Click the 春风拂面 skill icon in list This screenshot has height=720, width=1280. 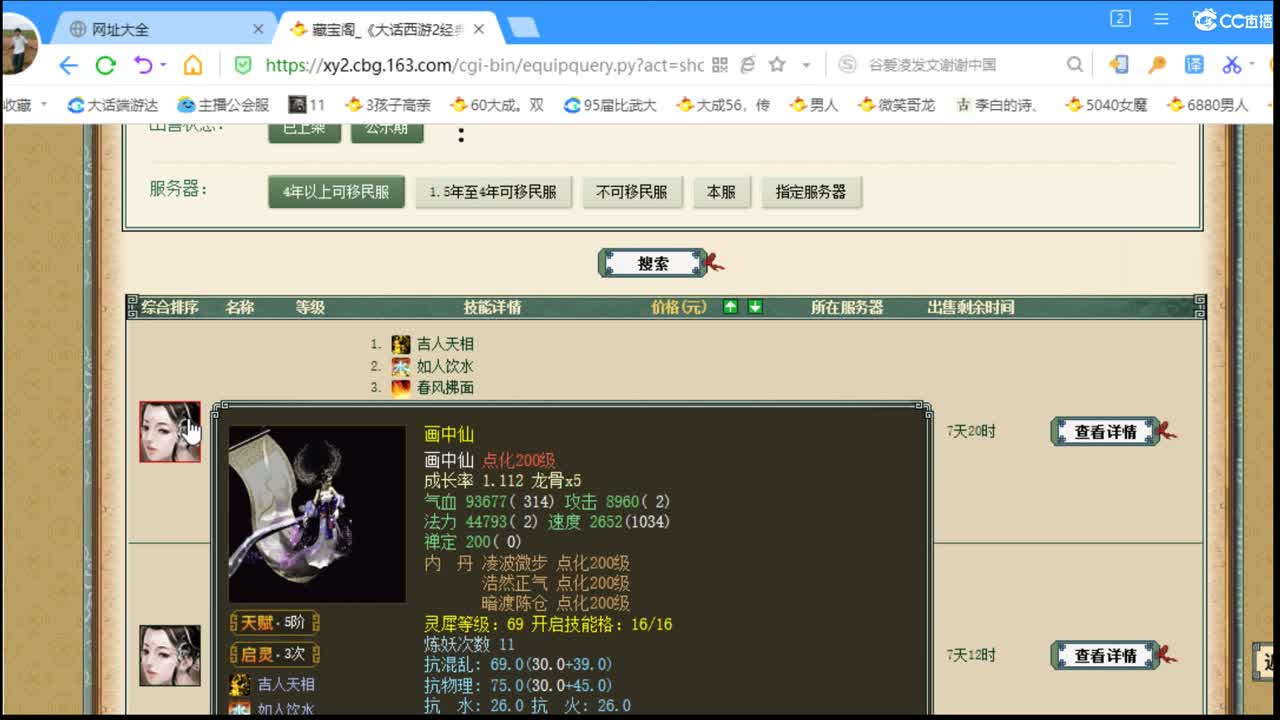tap(401, 388)
